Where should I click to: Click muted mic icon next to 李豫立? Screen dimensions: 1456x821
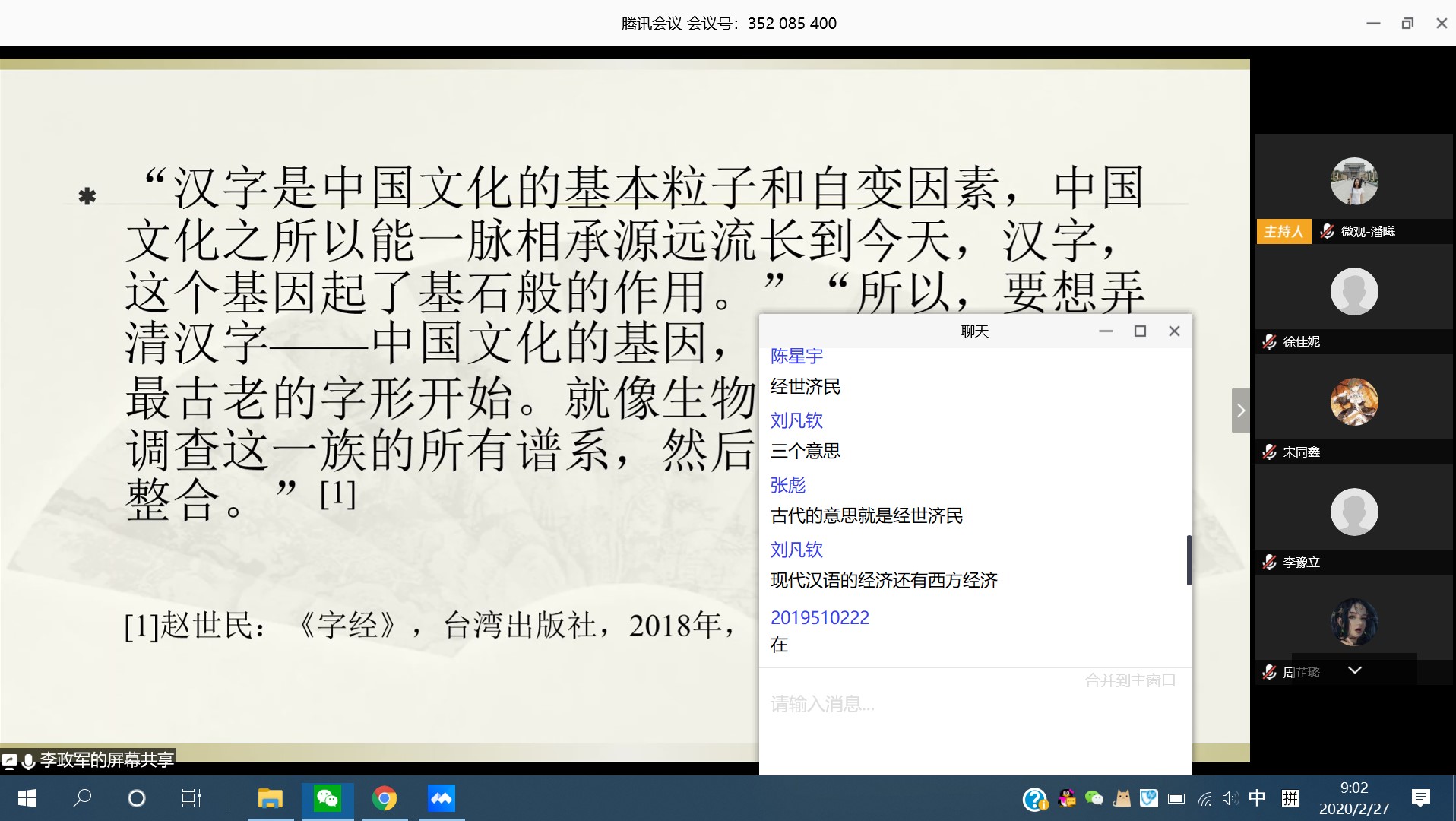[1269, 563]
